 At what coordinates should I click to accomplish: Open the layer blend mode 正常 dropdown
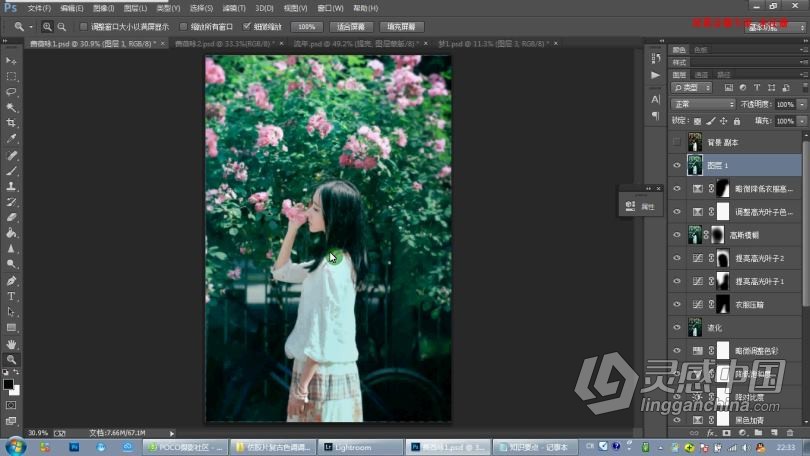point(703,104)
